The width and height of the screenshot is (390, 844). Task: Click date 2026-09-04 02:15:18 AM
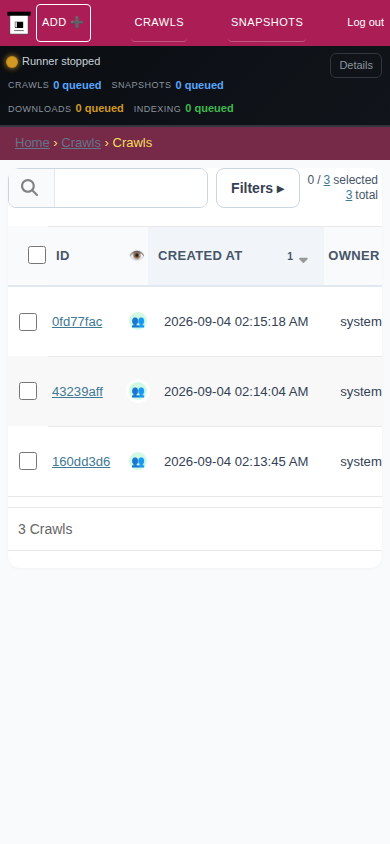click(x=236, y=322)
